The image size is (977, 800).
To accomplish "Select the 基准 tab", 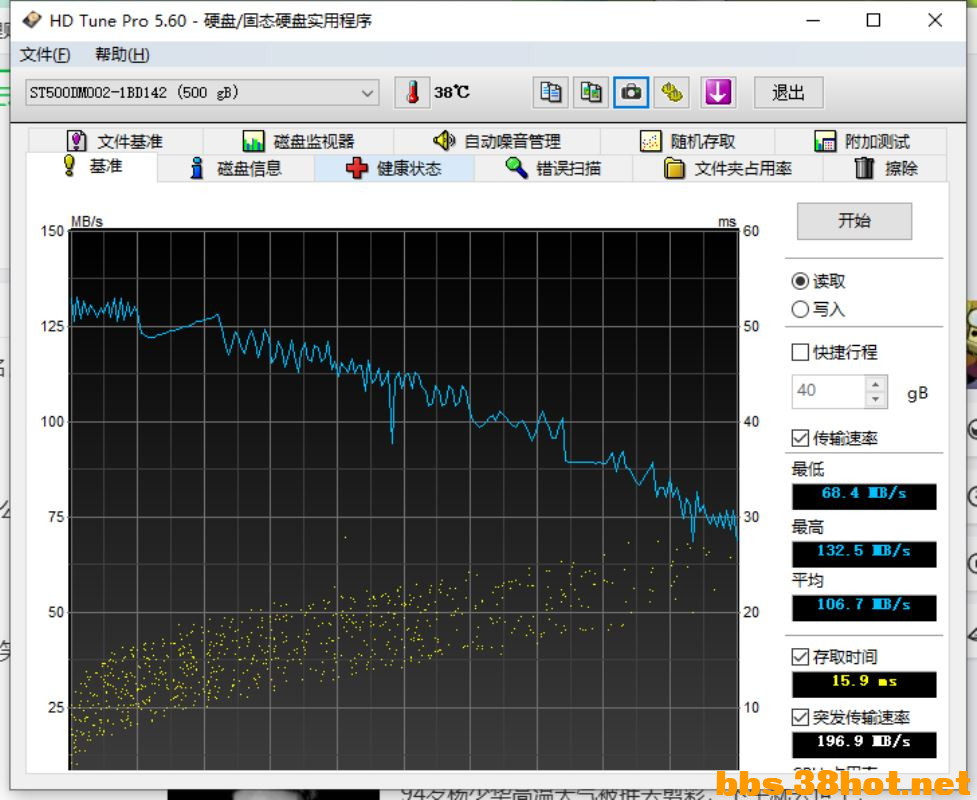I will pyautogui.click(x=92, y=167).
